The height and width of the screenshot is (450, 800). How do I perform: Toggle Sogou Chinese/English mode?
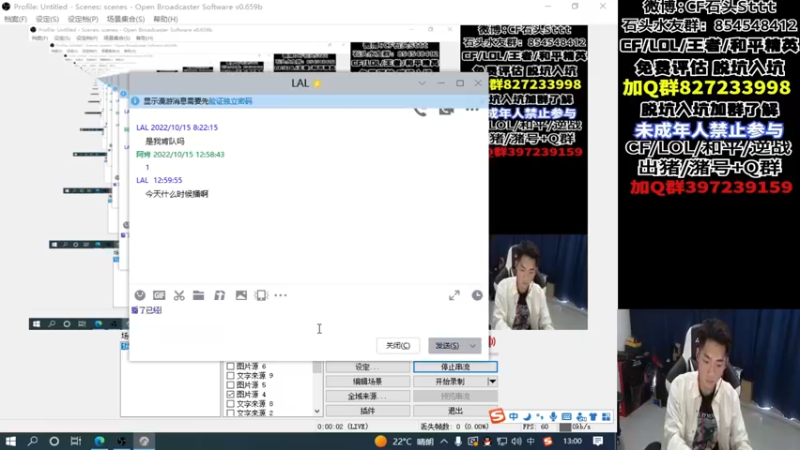pos(514,417)
